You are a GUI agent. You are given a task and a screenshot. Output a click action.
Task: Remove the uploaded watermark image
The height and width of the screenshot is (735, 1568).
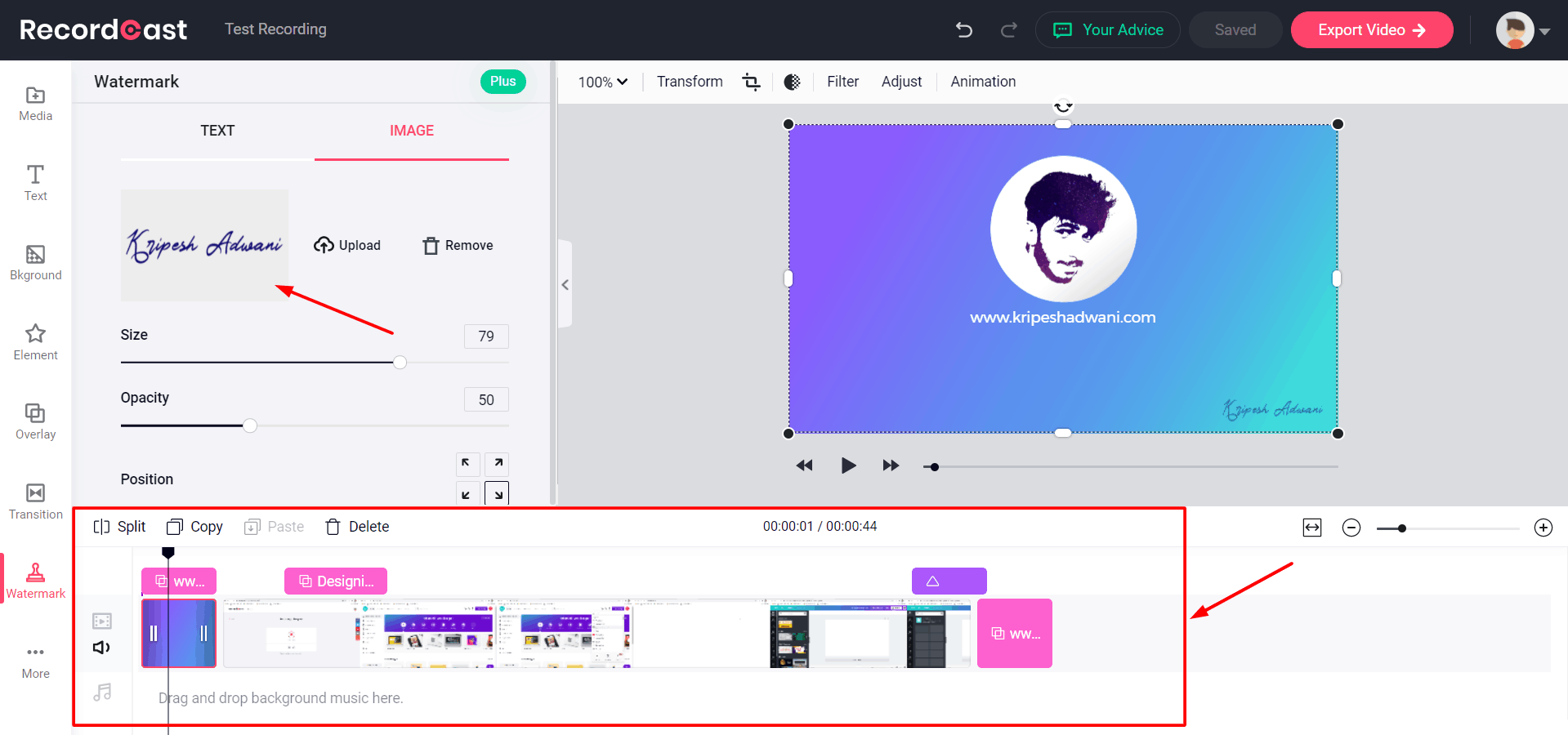pyautogui.click(x=458, y=246)
